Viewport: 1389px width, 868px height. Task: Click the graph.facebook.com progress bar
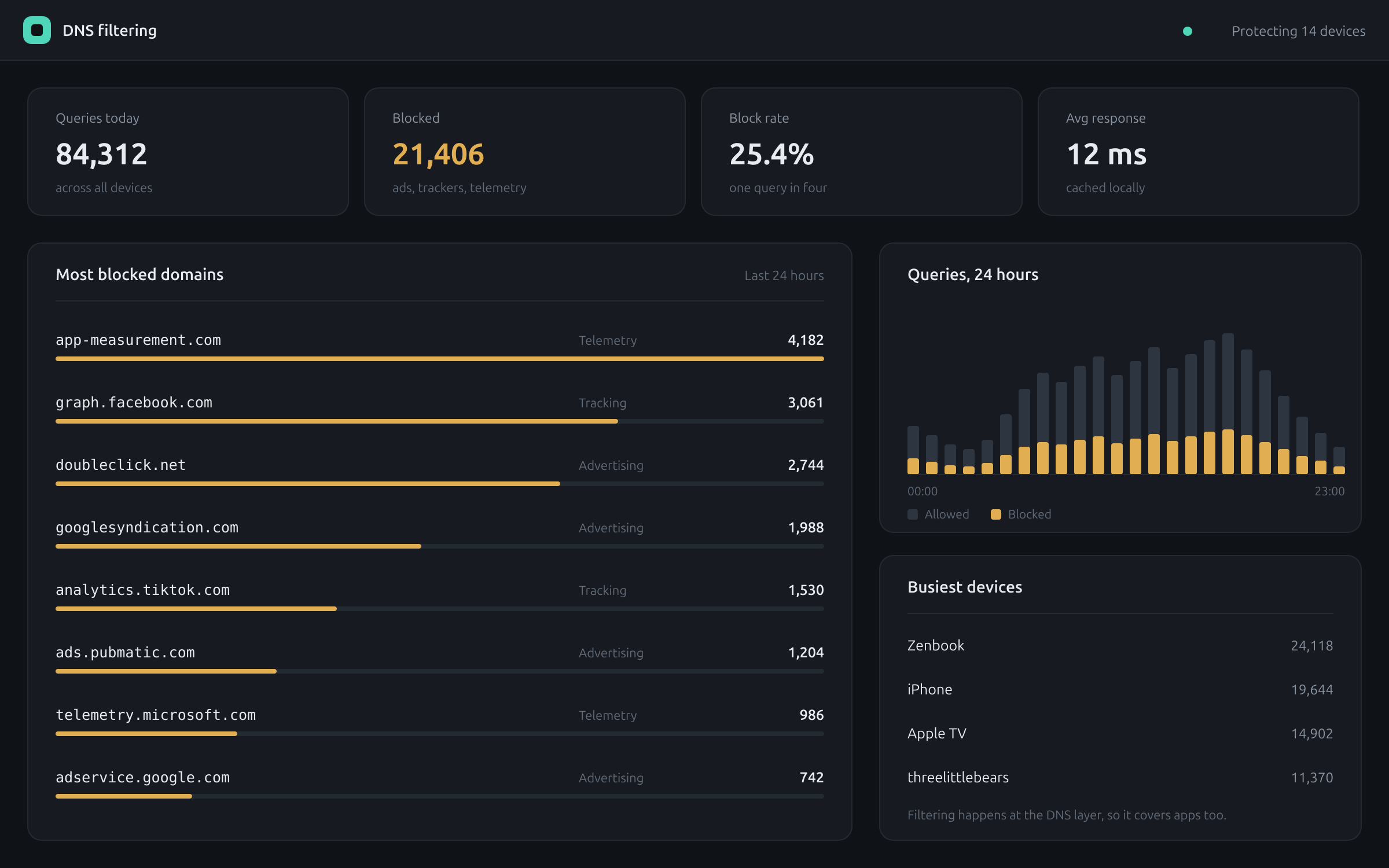[440, 421]
